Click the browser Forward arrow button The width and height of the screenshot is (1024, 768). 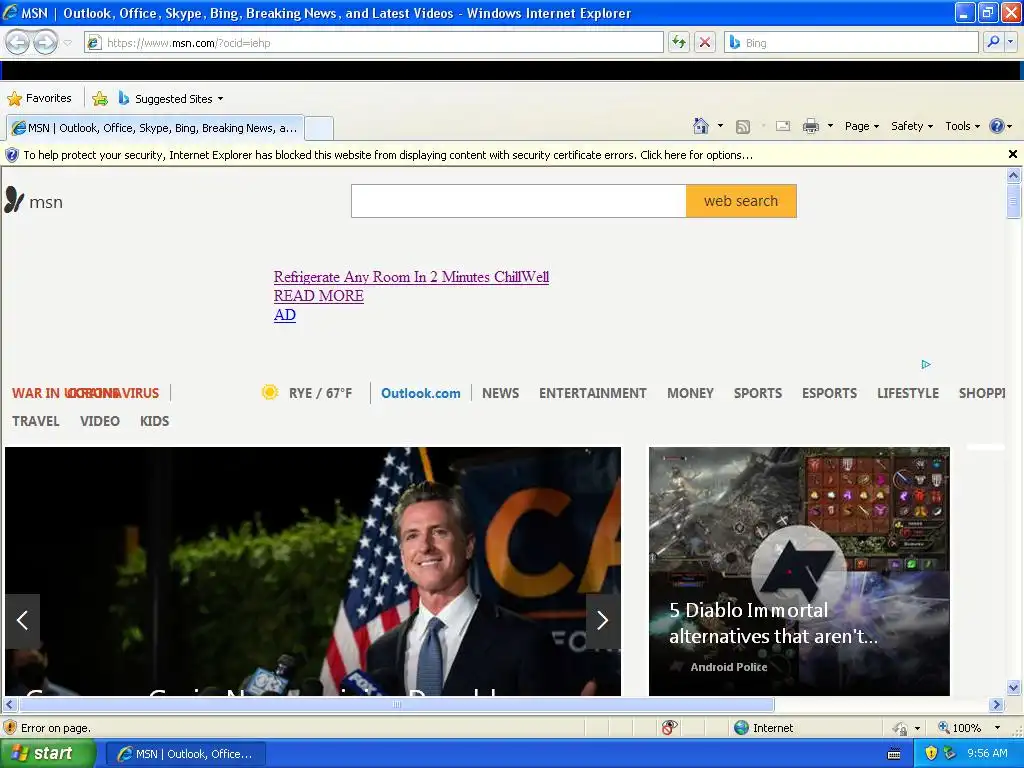45,42
